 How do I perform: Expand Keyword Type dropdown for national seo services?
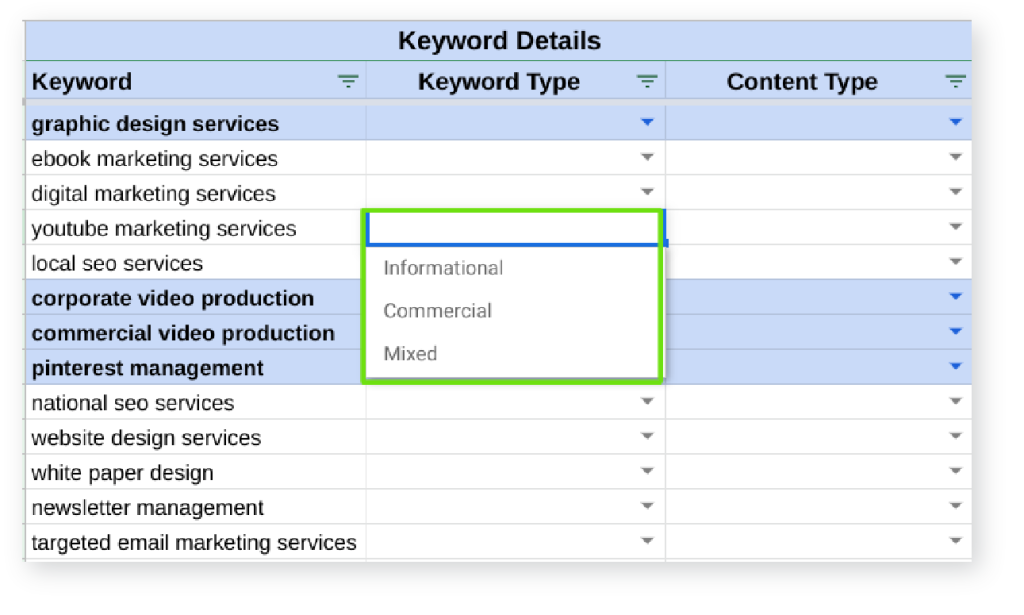click(647, 402)
